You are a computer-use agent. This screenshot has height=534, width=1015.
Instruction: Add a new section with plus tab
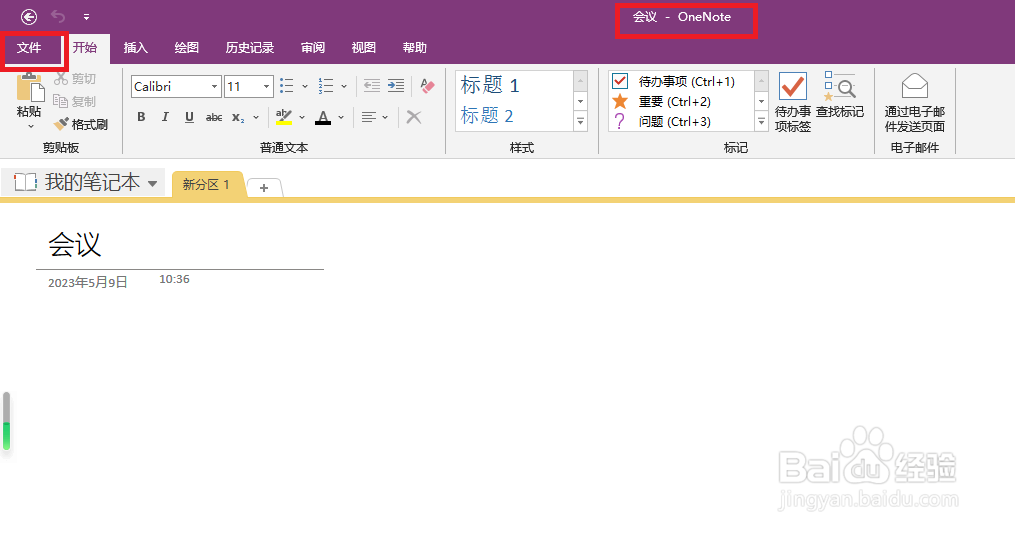[x=264, y=188]
